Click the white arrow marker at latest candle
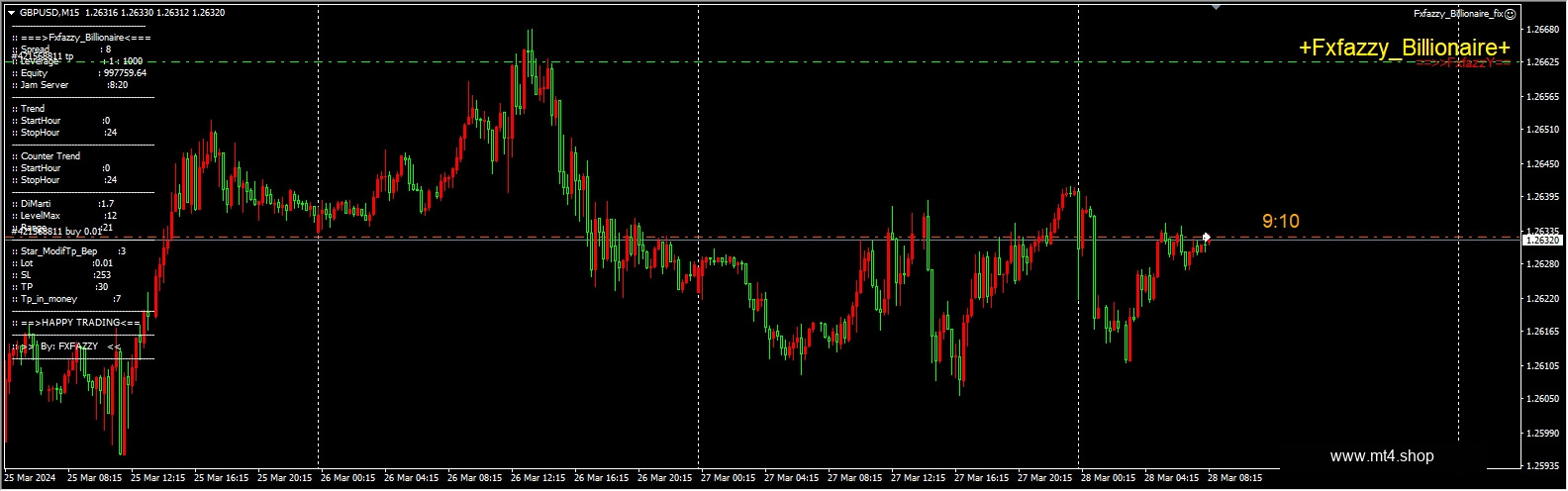Screen dimensions: 1568x491 1206,238
